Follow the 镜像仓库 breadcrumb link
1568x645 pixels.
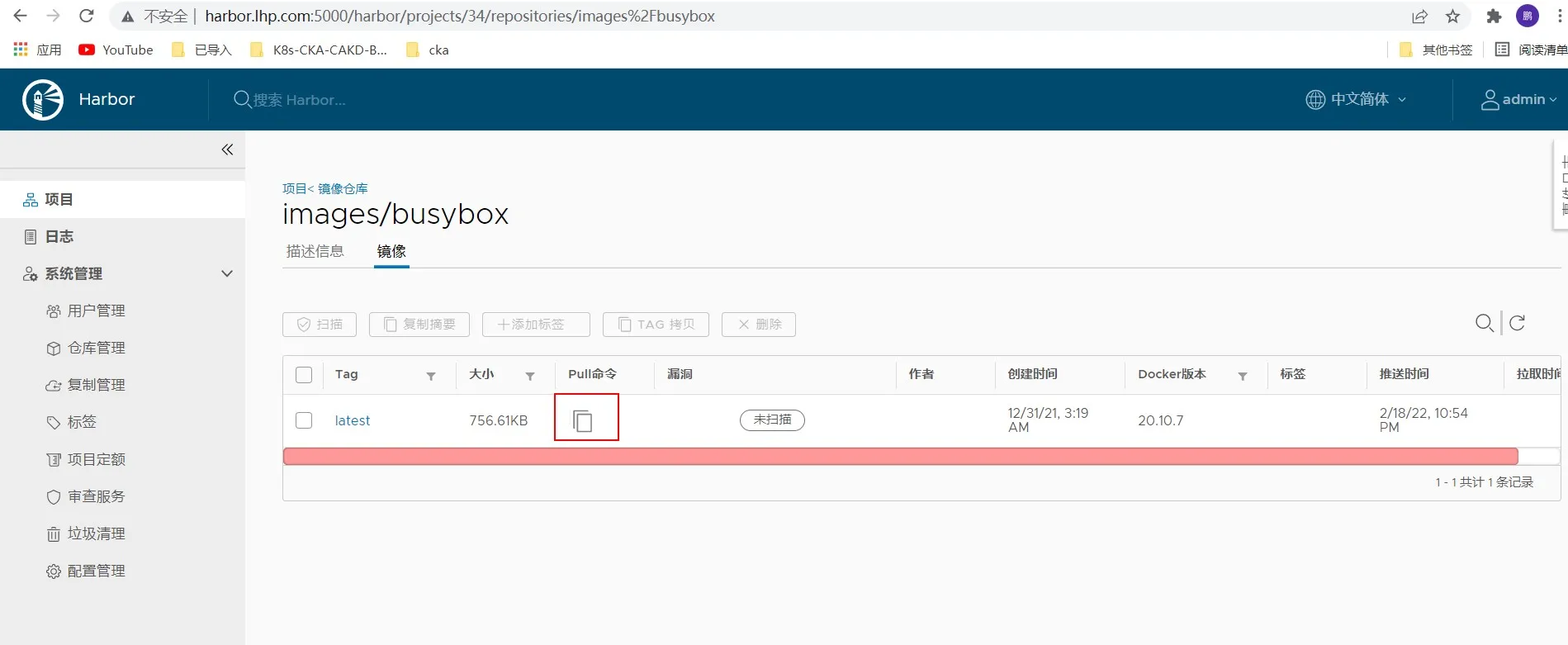pos(343,188)
